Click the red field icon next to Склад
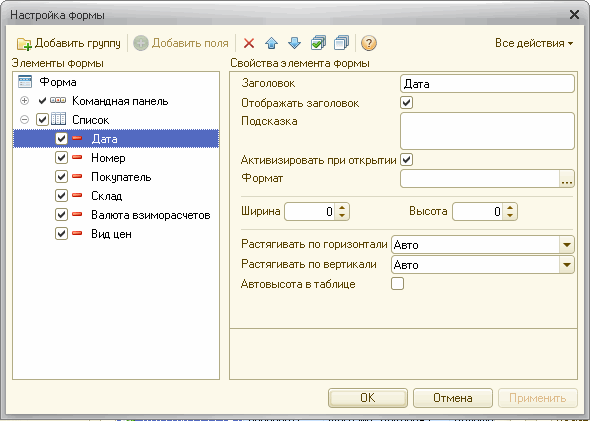Screen dimensions: 590x421 click(77, 195)
